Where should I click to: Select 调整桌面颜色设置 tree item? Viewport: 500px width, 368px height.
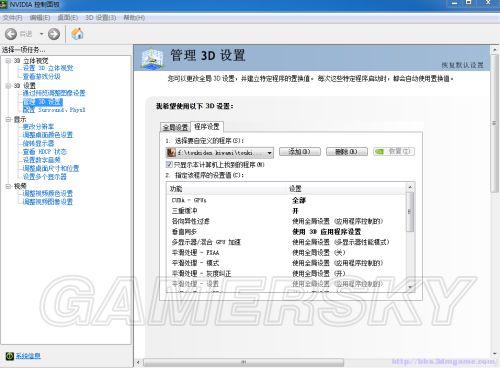47,135
